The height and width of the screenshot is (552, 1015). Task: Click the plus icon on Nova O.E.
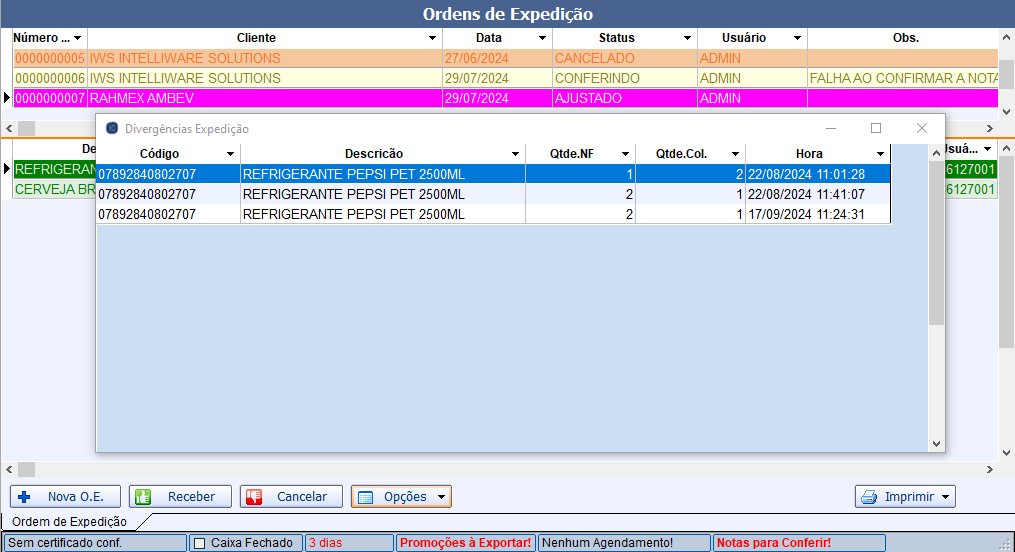[25, 497]
